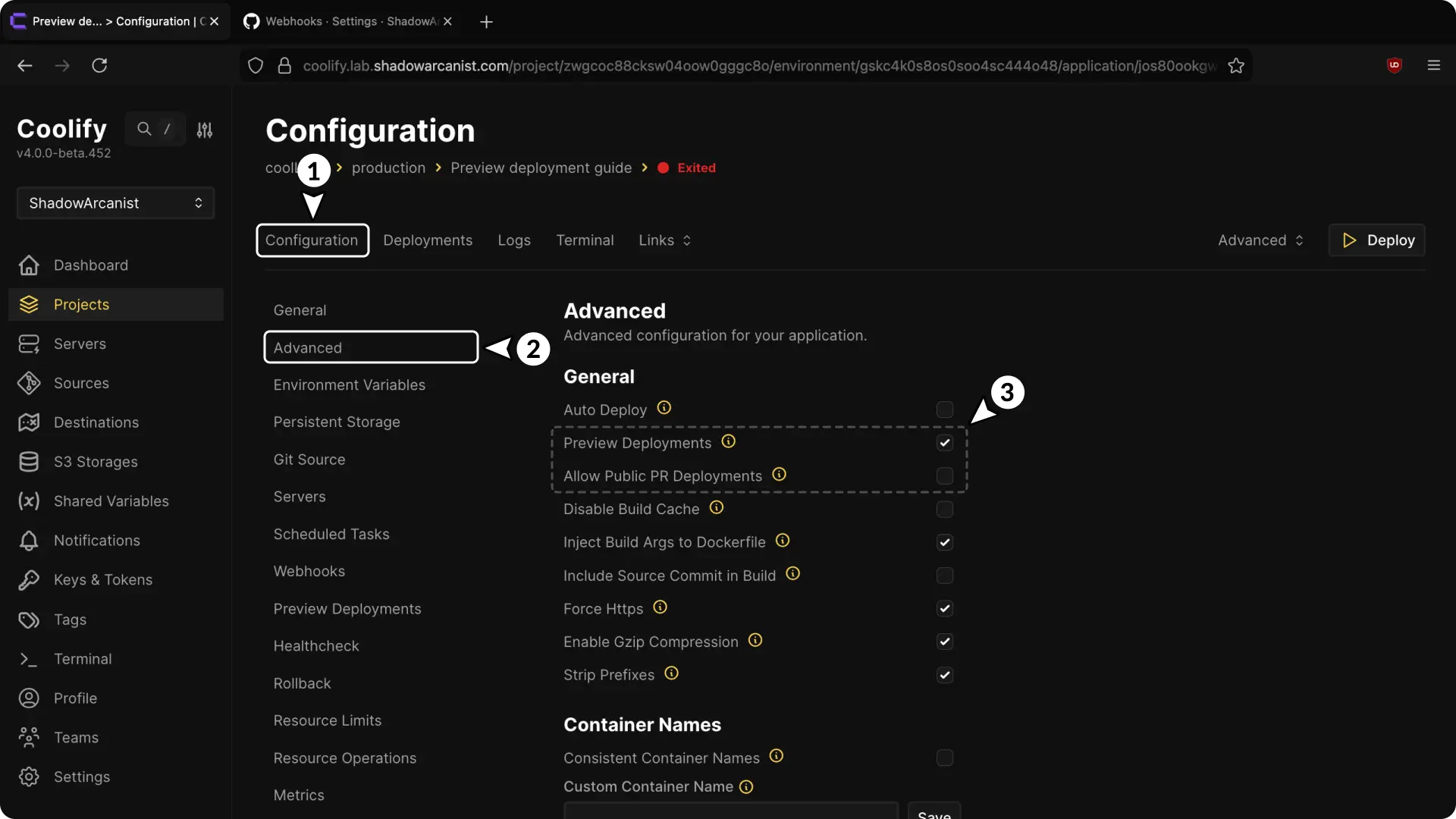Expand the Links dropdown
Screen dimensions: 1456x819
point(664,240)
